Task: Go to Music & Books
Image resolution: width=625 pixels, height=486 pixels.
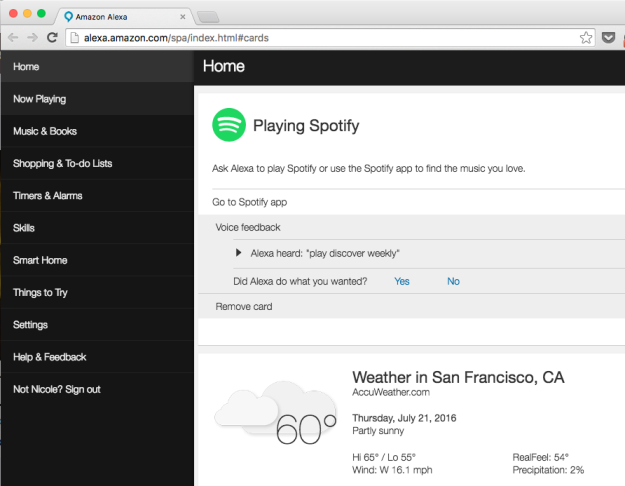Action: pos(97,131)
